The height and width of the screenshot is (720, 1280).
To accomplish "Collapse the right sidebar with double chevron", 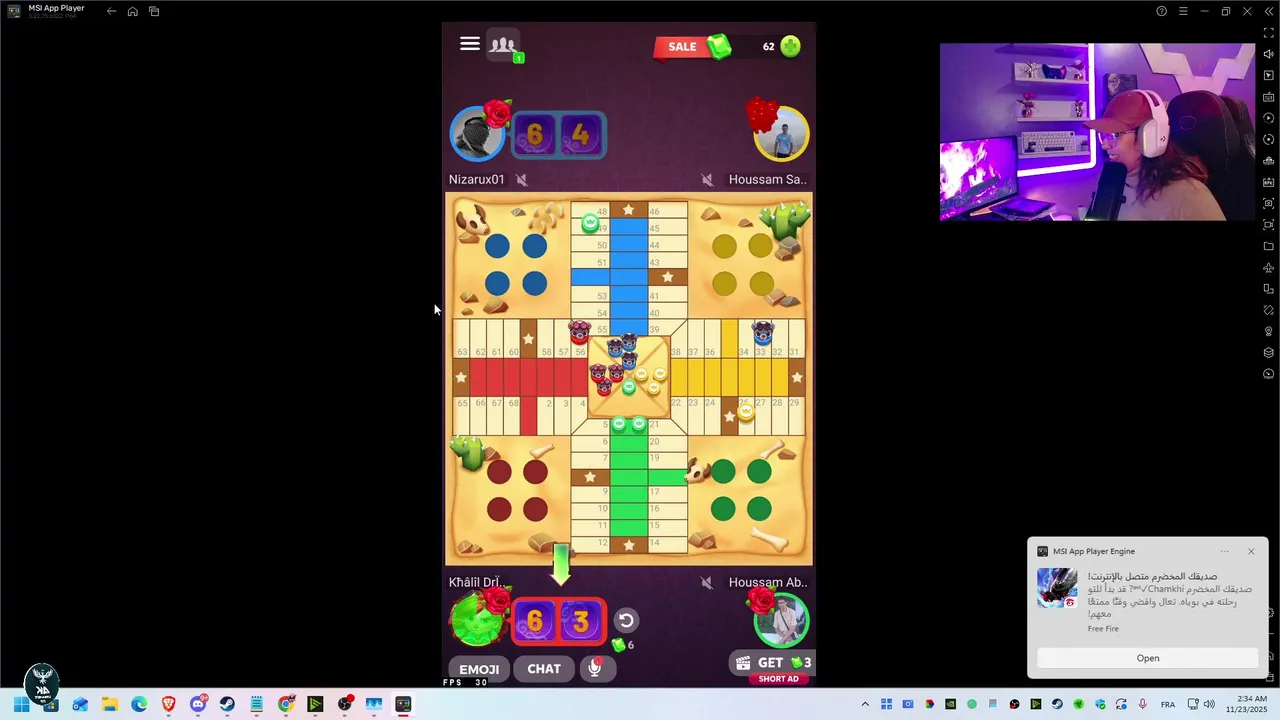I will click(x=1268, y=11).
